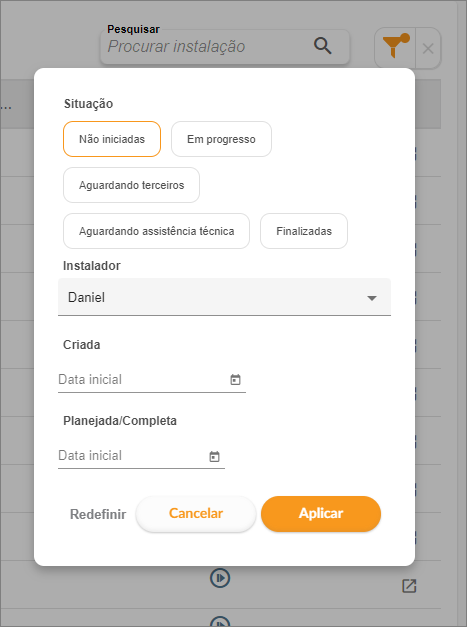Open the orange filter funnel icon
Viewport: 467px width, 627px height.
coord(395,47)
